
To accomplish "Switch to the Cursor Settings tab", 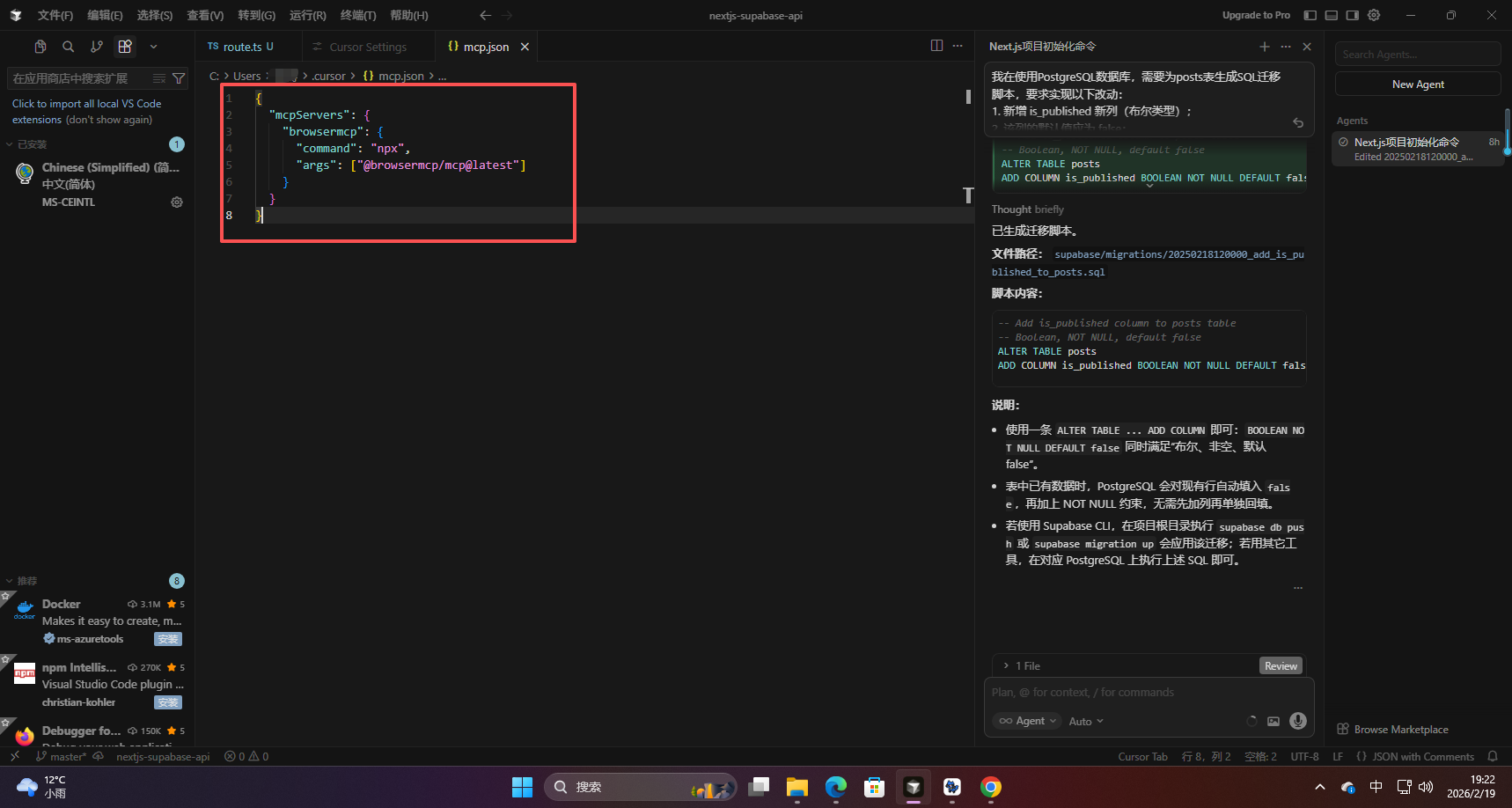I will pyautogui.click(x=368, y=47).
